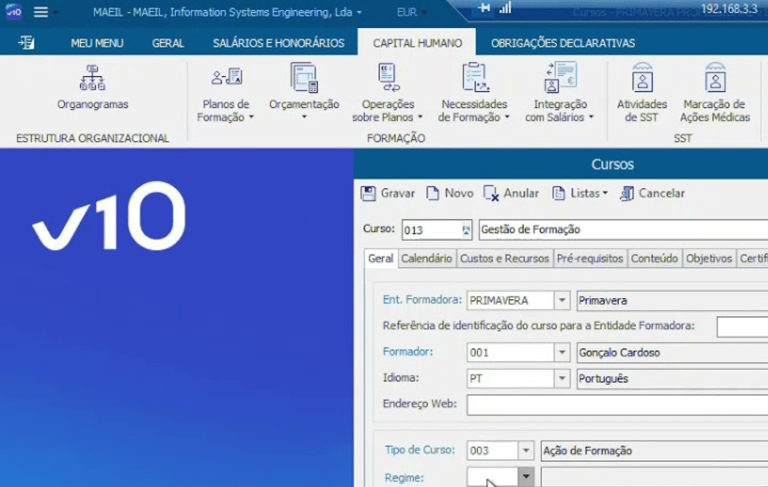Select the Geral tab in Cursos
This screenshot has width=768, height=487.
(381, 258)
